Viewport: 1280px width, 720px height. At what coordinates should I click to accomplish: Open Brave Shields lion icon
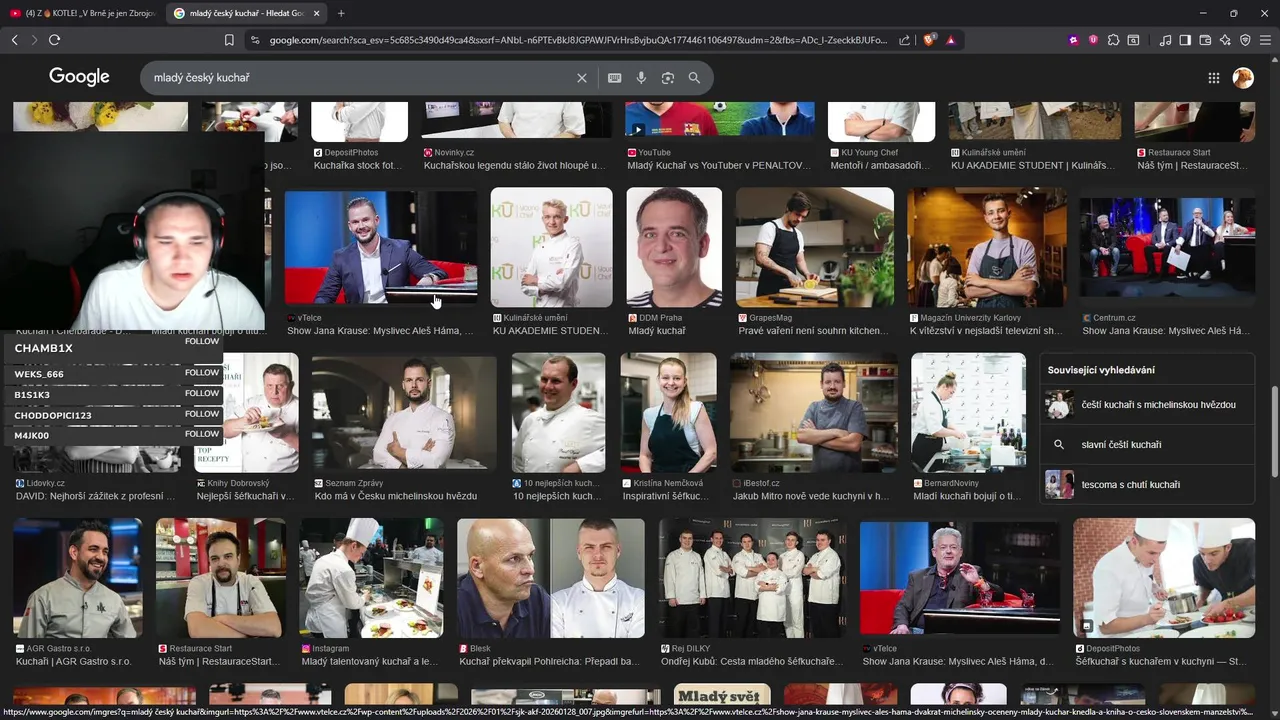pyautogui.click(x=929, y=40)
